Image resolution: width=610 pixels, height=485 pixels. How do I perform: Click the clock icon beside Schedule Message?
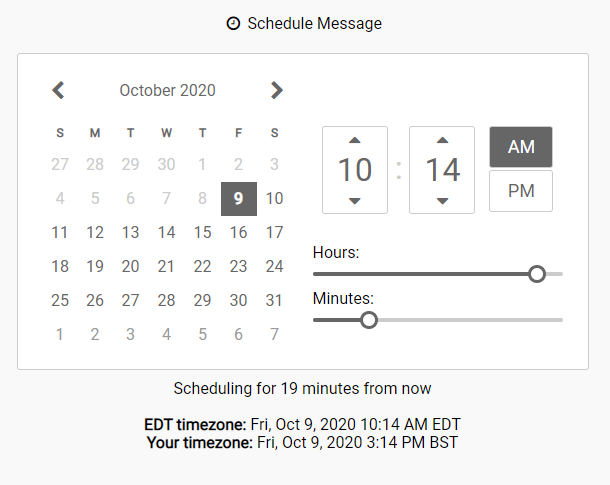[233, 23]
